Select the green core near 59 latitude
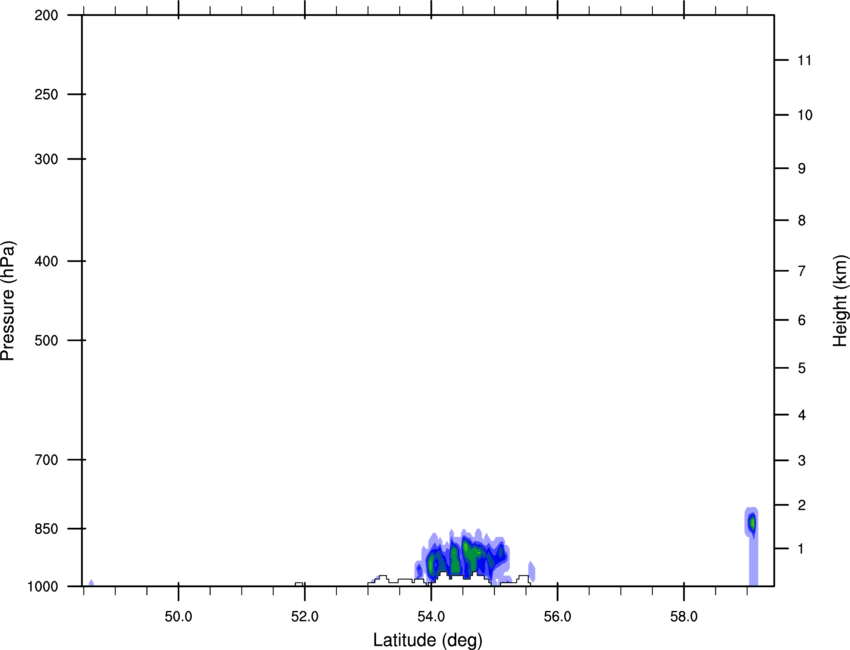Viewport: 850px width, 650px height. point(751,523)
